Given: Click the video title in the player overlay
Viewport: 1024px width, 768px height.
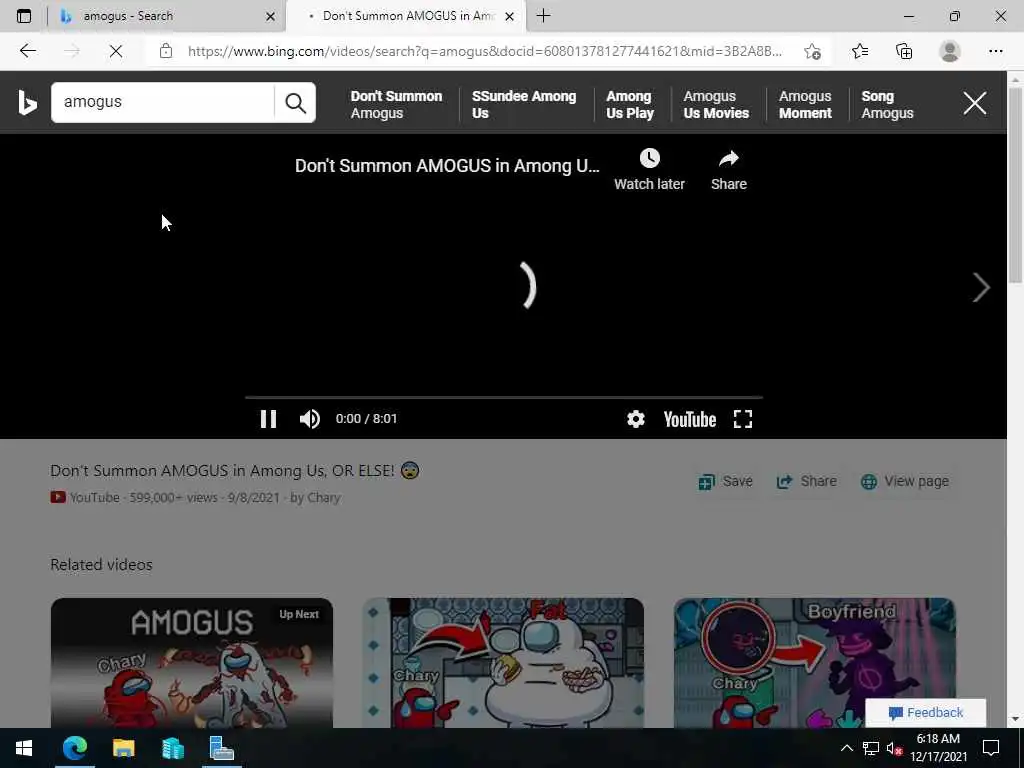Looking at the screenshot, I should (447, 166).
